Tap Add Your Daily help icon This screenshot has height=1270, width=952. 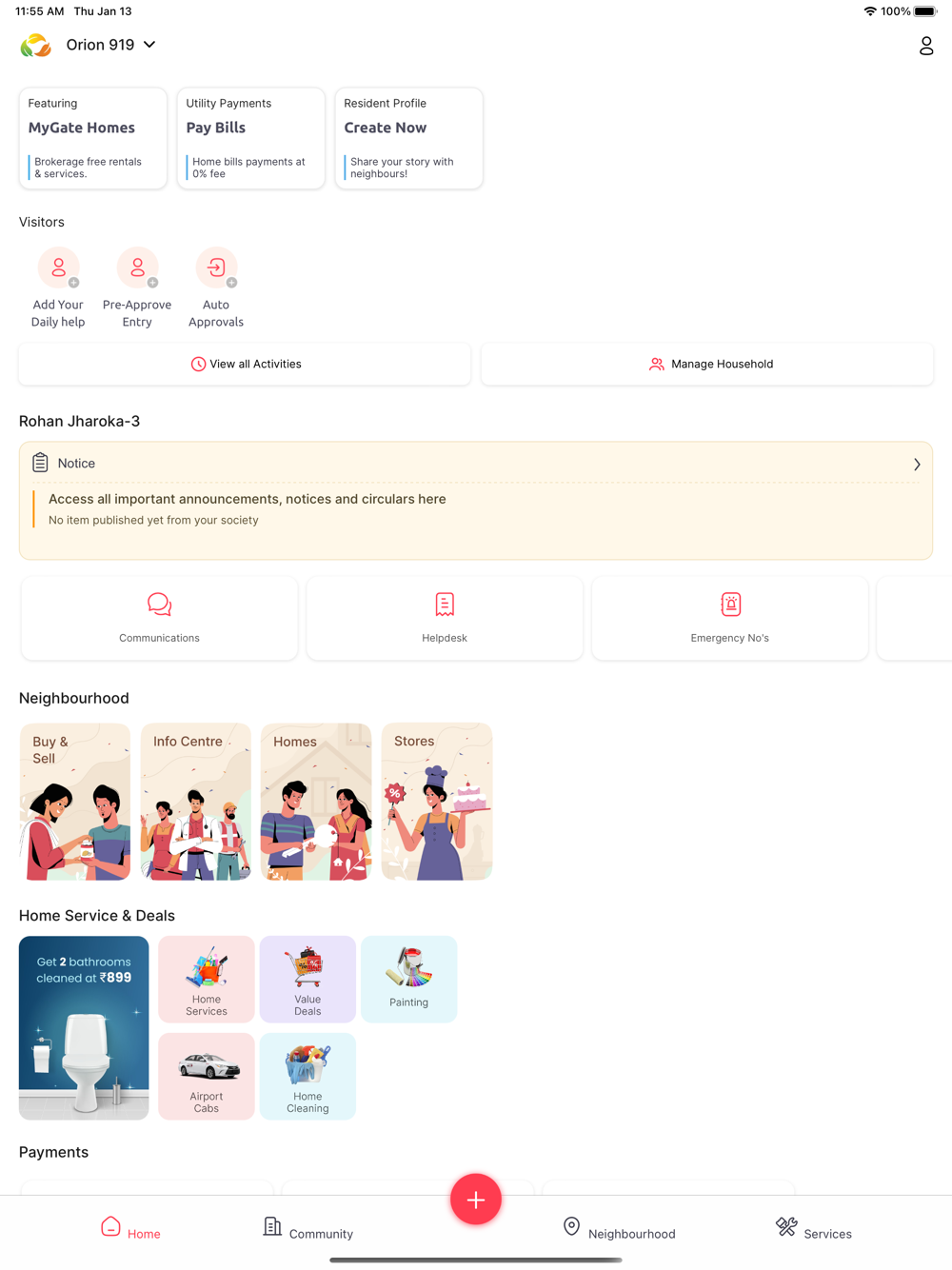pyautogui.click(x=59, y=268)
